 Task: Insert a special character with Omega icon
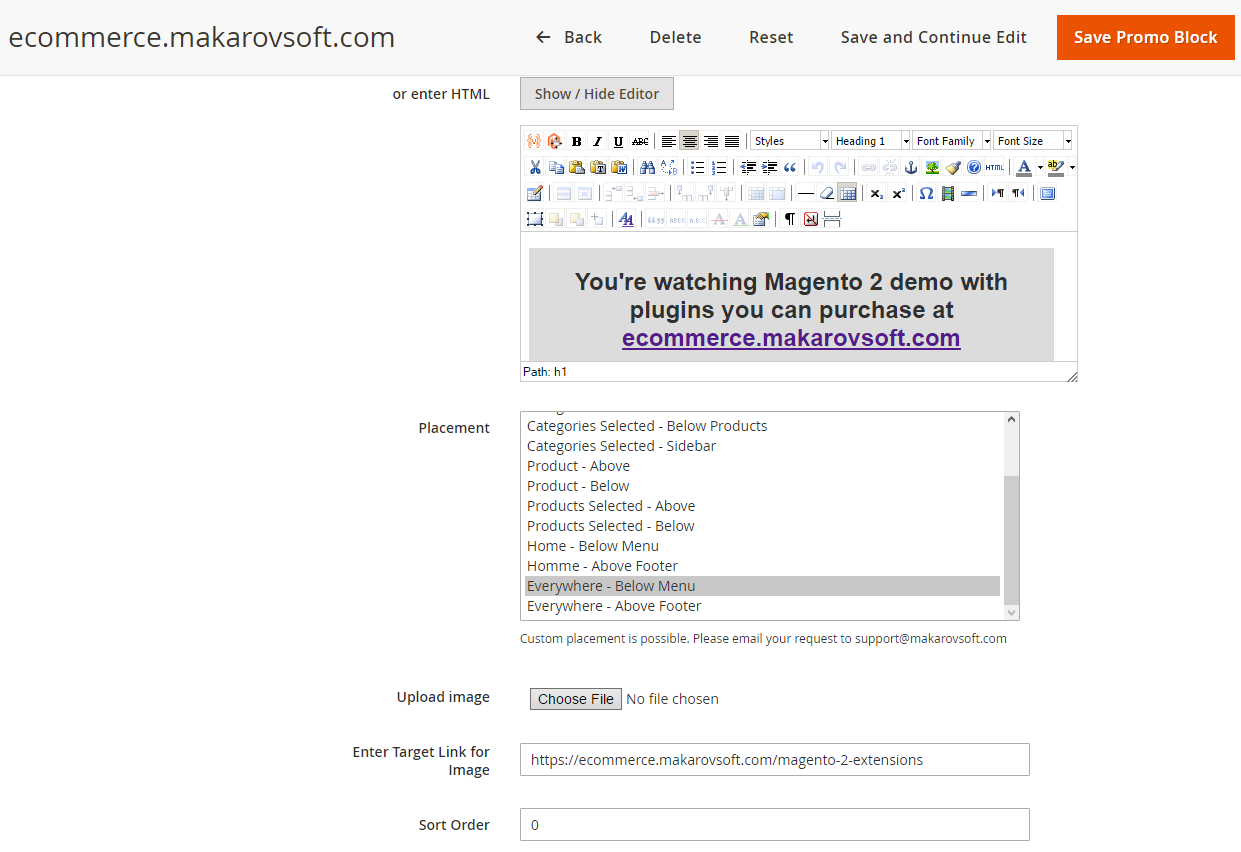pos(926,193)
